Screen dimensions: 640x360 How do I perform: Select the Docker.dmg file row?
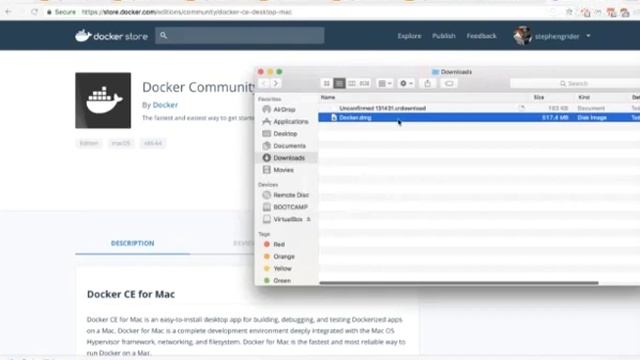pyautogui.click(x=479, y=118)
